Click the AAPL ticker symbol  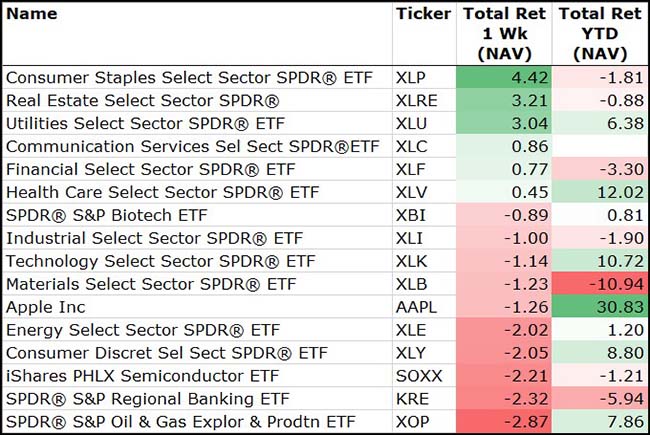(416, 306)
